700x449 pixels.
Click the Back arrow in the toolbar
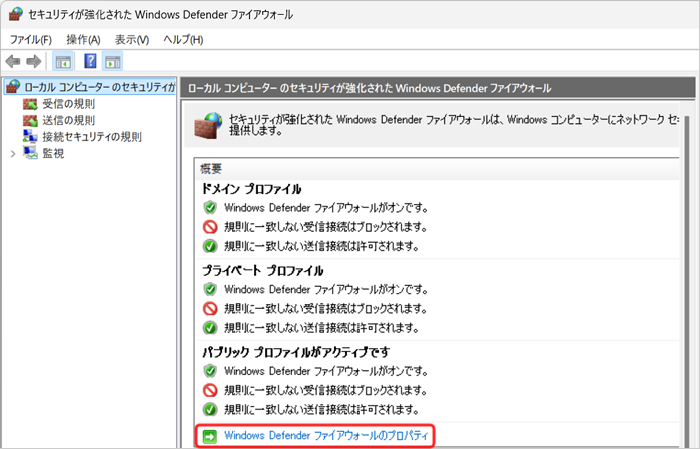[13, 62]
